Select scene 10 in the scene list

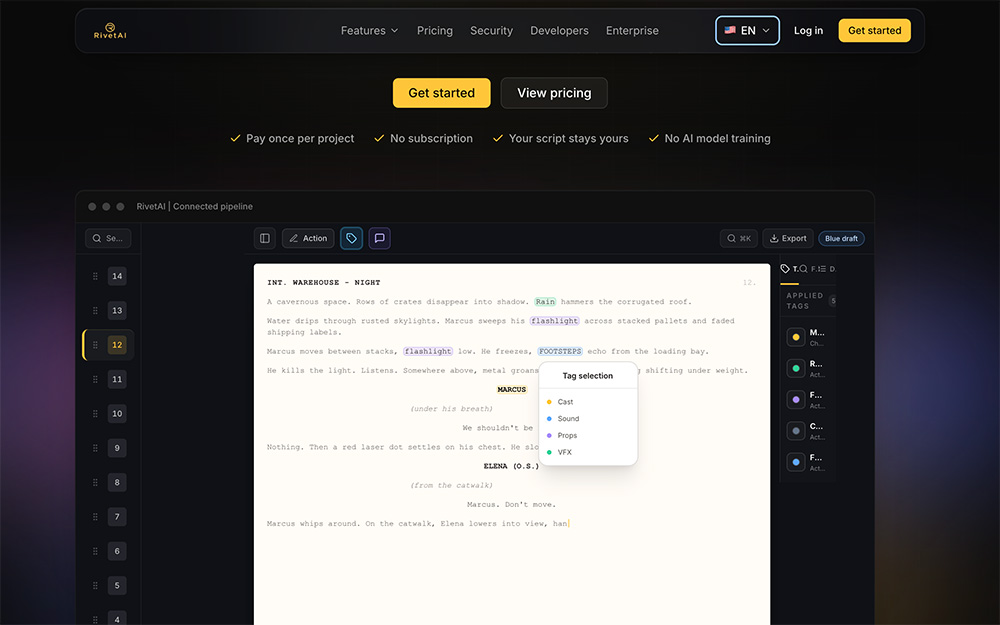[x=117, y=414]
